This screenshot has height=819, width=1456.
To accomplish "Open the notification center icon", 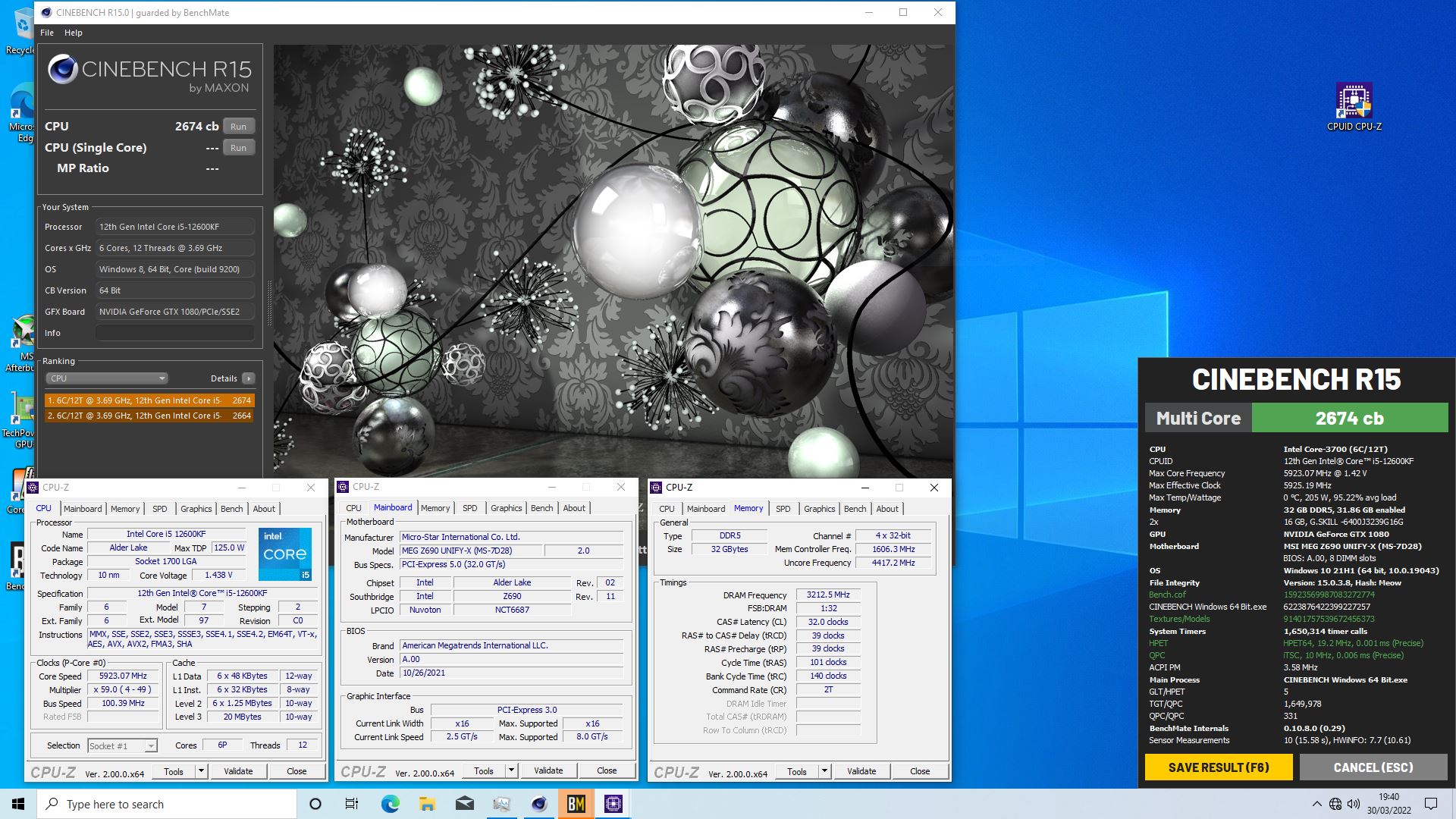I will coord(1431,804).
